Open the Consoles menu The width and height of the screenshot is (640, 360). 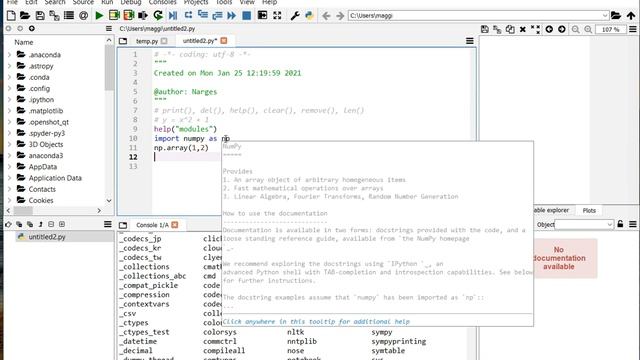pos(162,2)
